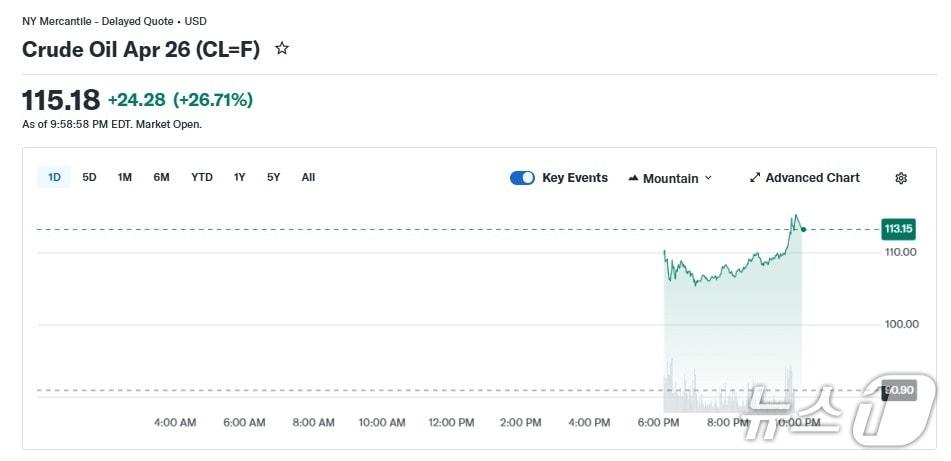
Task: Click the Crude Oil Apr 26 title
Action: tap(141, 49)
